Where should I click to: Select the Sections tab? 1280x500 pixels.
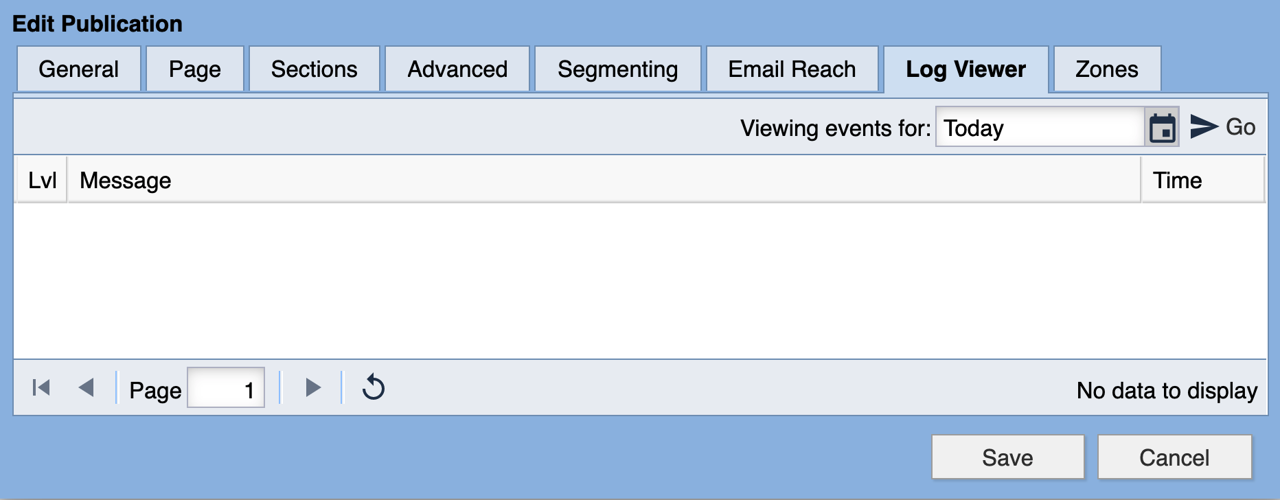[x=314, y=70]
